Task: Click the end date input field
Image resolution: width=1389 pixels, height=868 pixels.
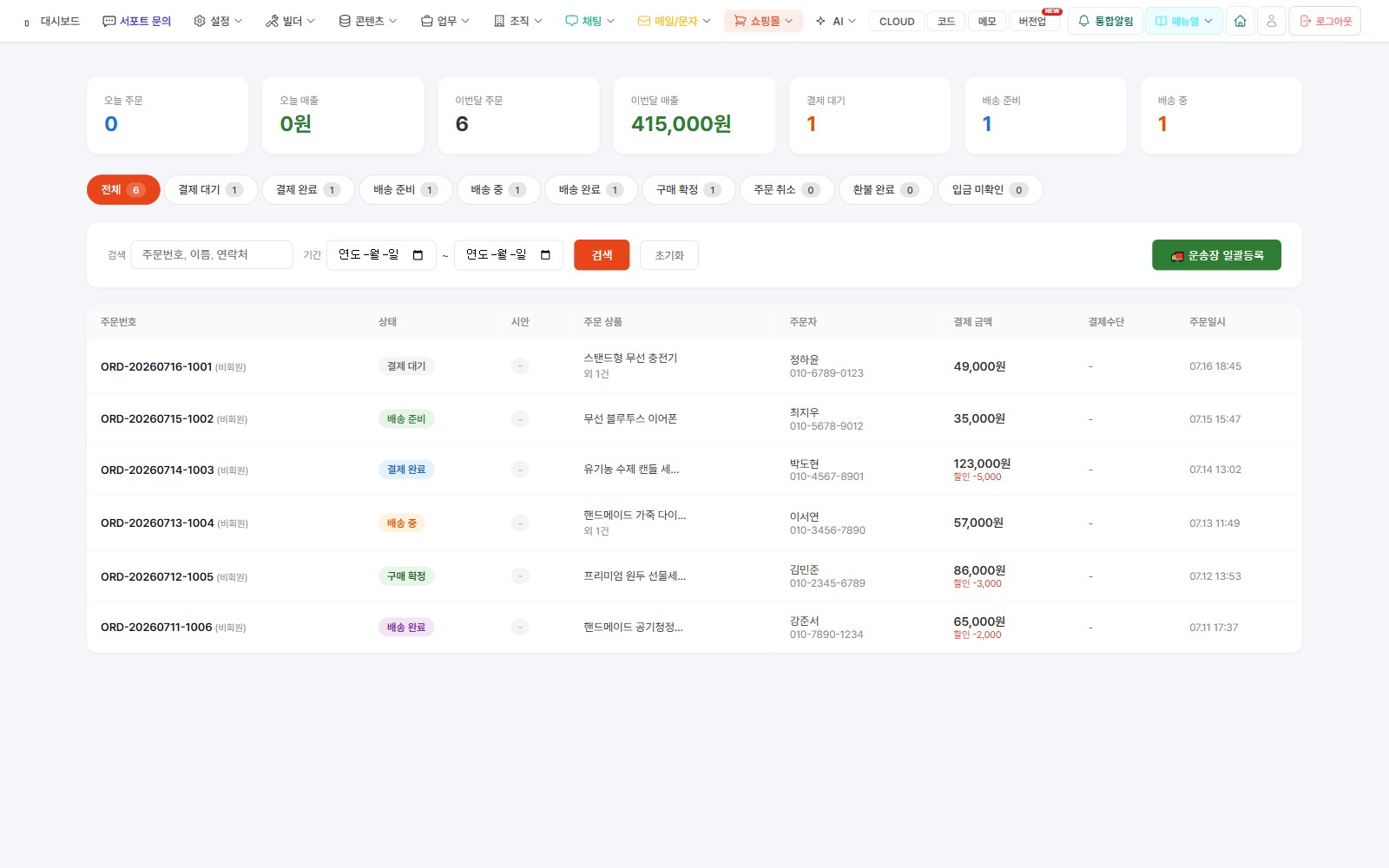Action: tap(509, 255)
